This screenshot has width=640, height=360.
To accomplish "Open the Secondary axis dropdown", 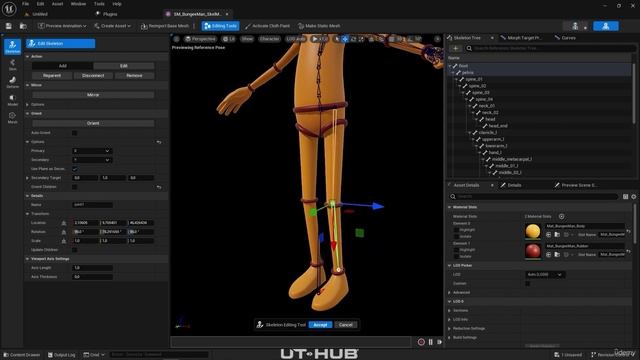I will (92, 160).
